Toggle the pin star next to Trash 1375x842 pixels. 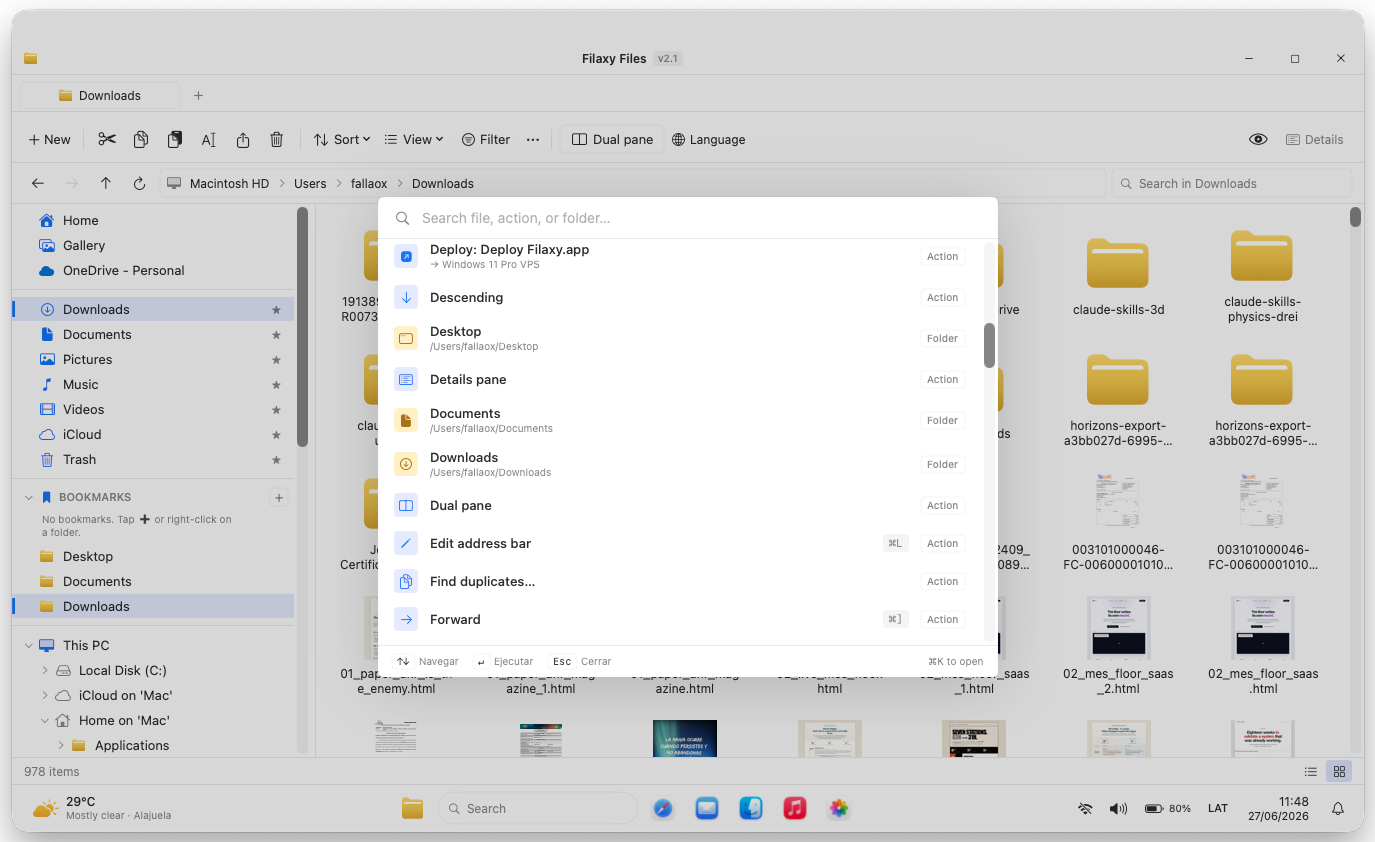[x=277, y=459]
